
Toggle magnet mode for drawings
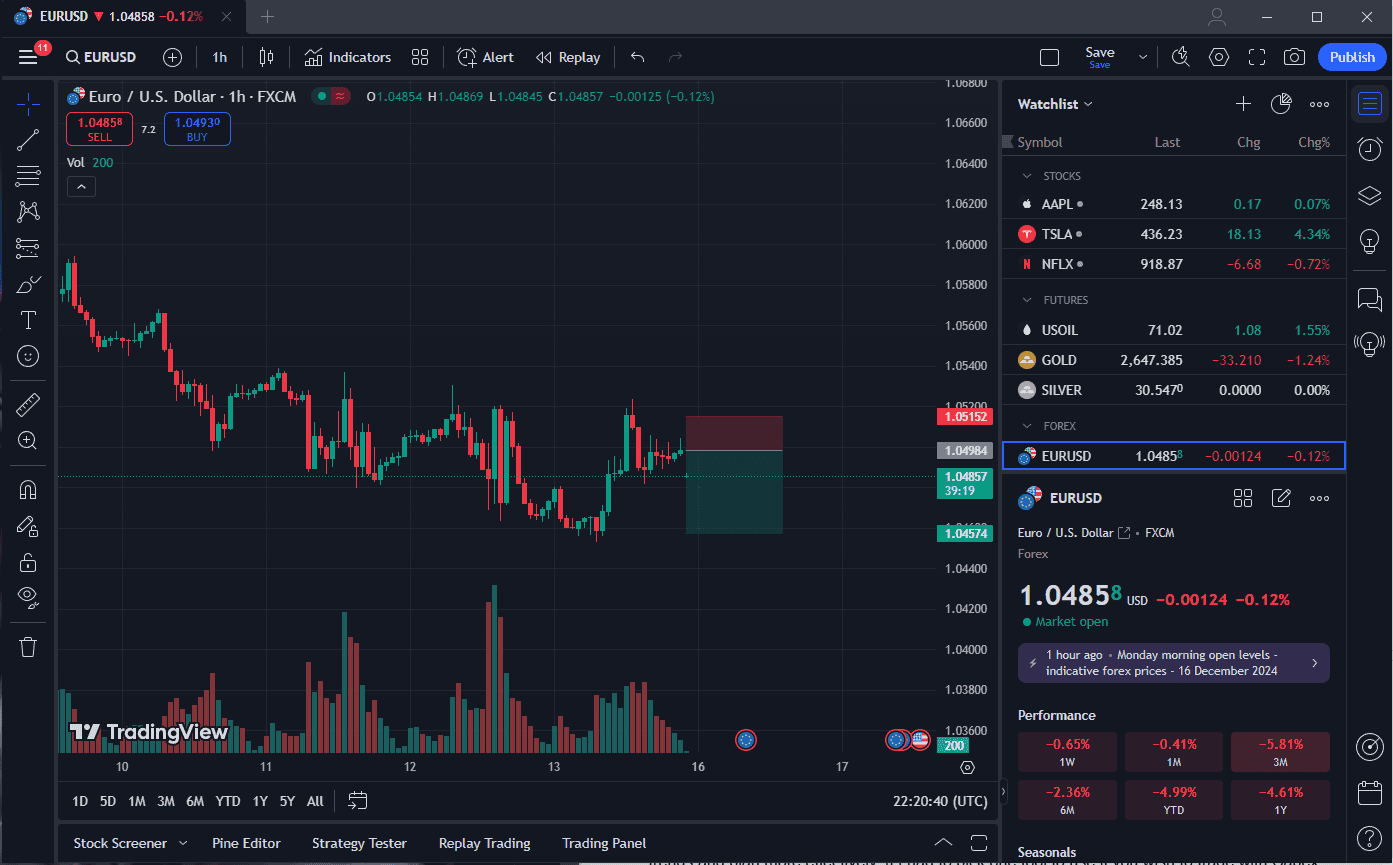(28, 489)
